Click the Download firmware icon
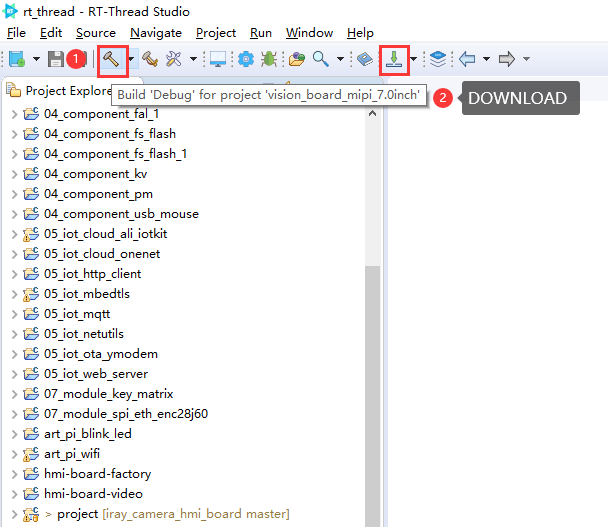Image resolution: width=608 pixels, height=527 pixels. [x=394, y=60]
